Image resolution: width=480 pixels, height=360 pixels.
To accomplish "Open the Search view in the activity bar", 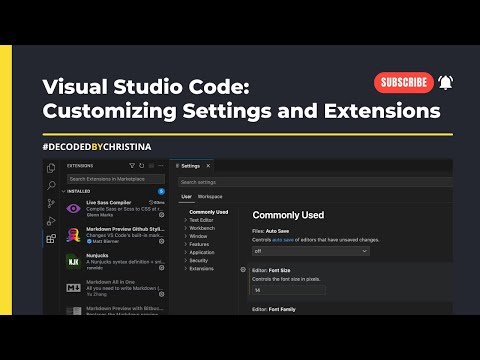I will 51,185.
